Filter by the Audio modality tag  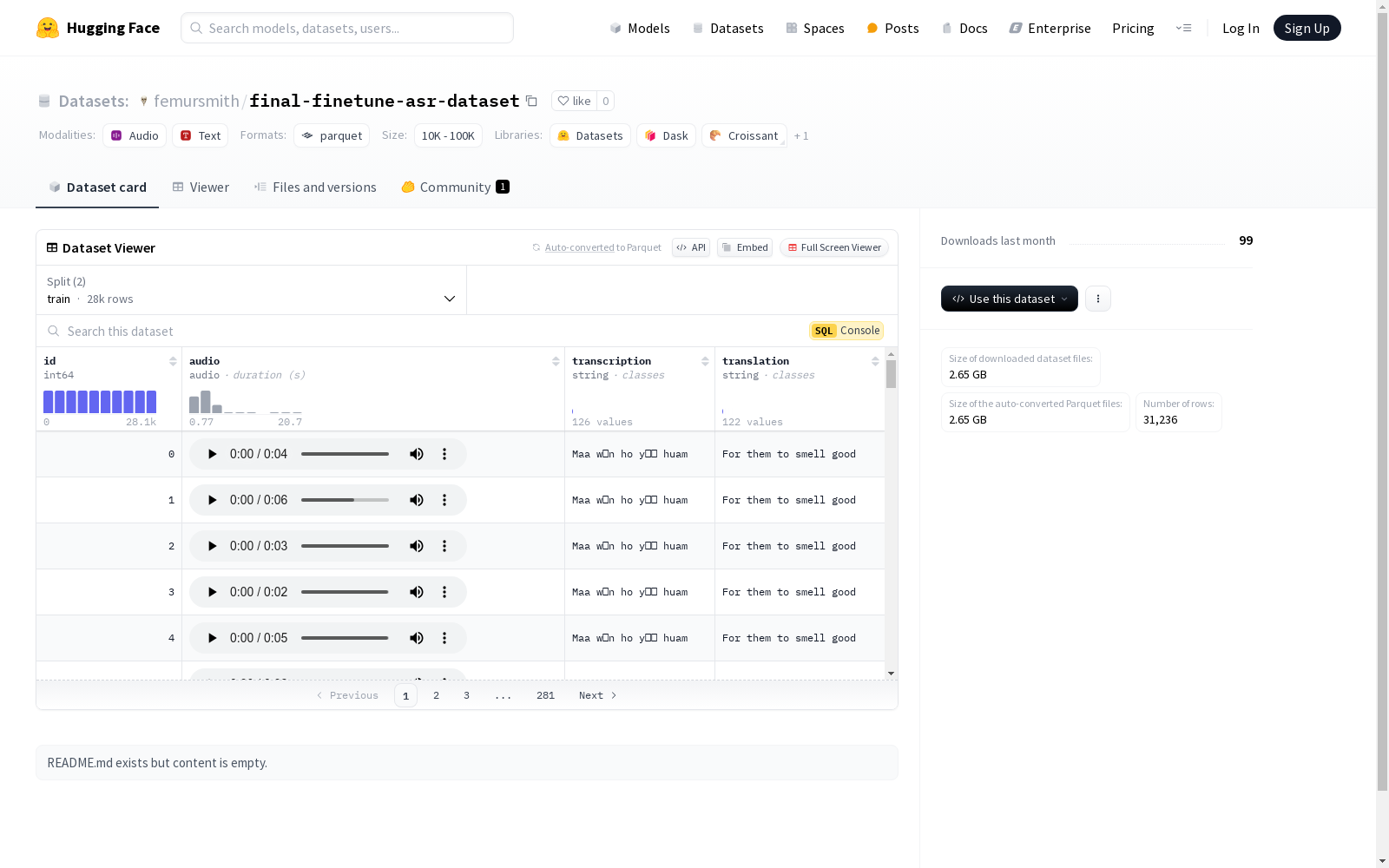(135, 135)
